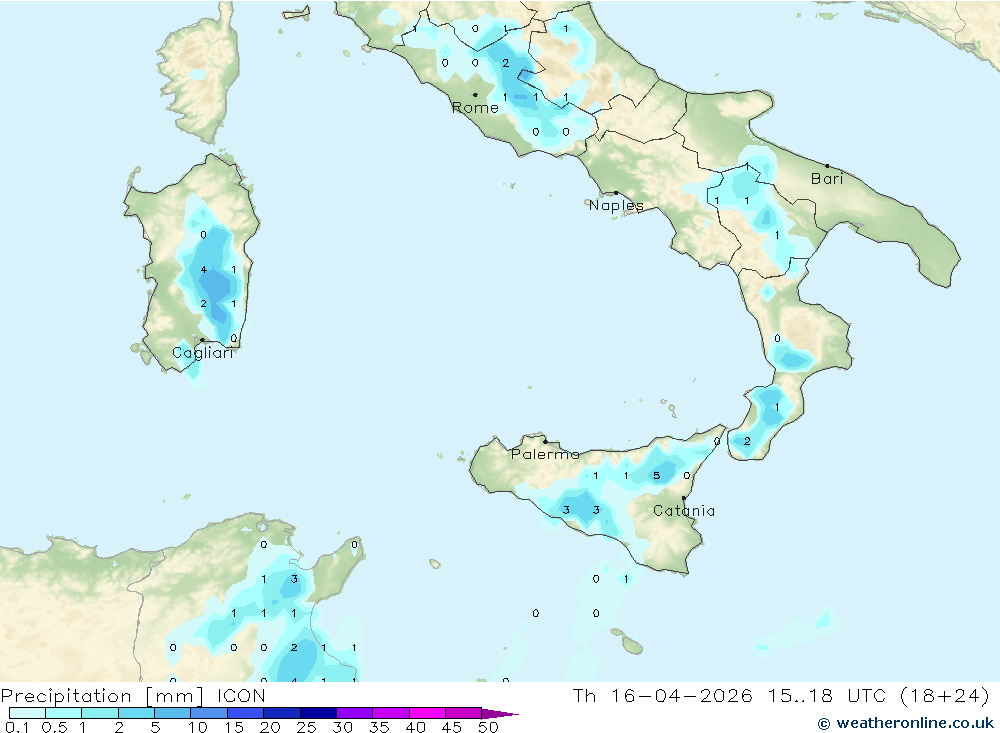Viewport: 1000px width, 733px height.
Task: Click the city dot marker for Cagliari
Action: (x=202, y=340)
